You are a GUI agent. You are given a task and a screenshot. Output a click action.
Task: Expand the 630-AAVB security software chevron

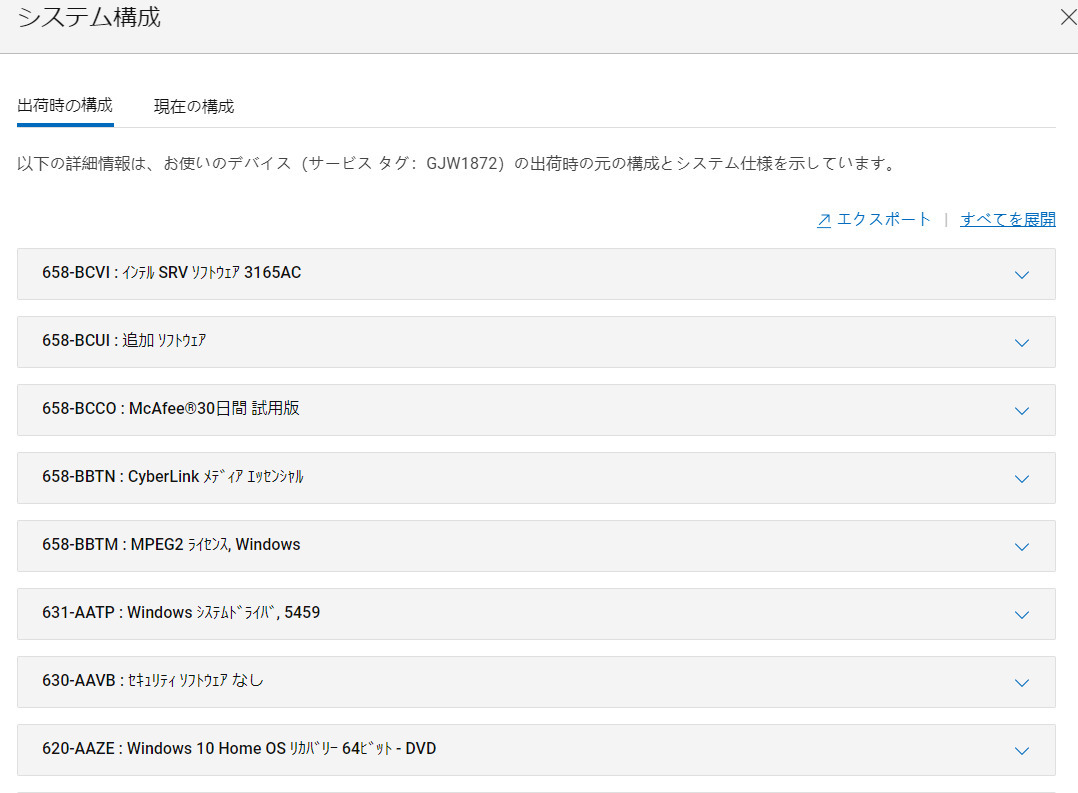[x=1022, y=684]
